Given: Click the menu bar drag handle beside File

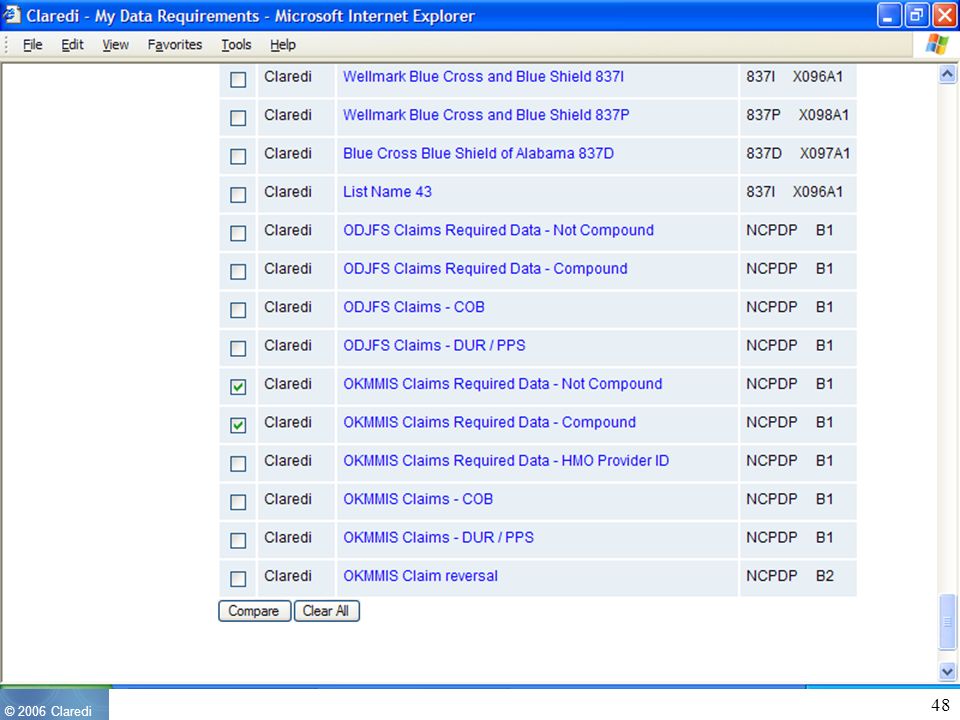Looking at the screenshot, I should click(x=7, y=45).
